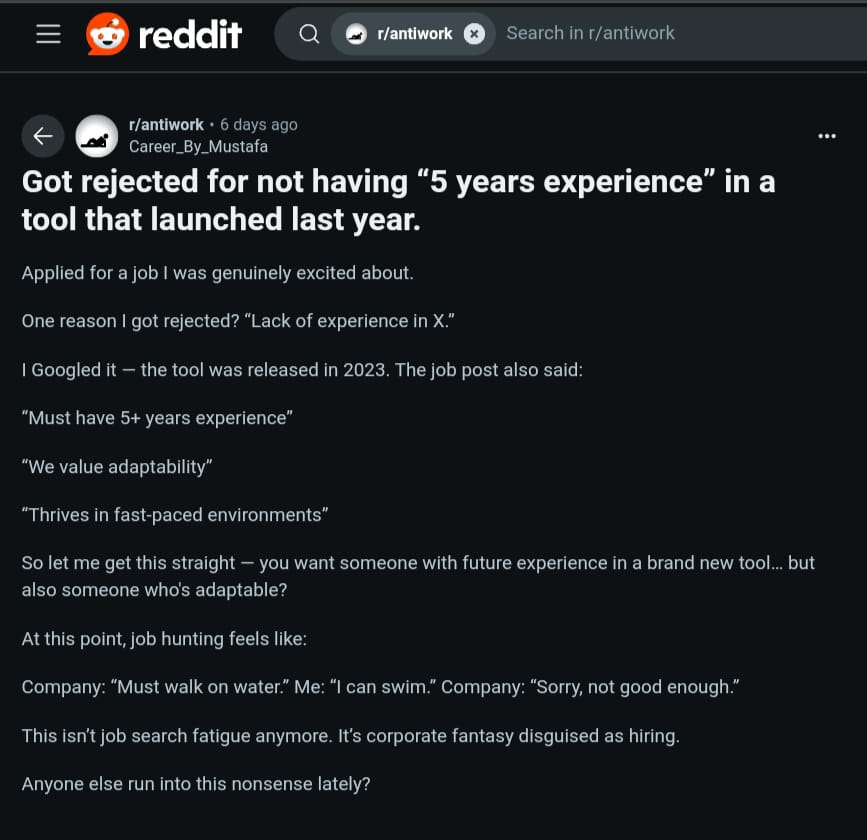This screenshot has height=840, width=867.
Task: Open the subreddit avatar beside the post header
Action: [x=97, y=136]
